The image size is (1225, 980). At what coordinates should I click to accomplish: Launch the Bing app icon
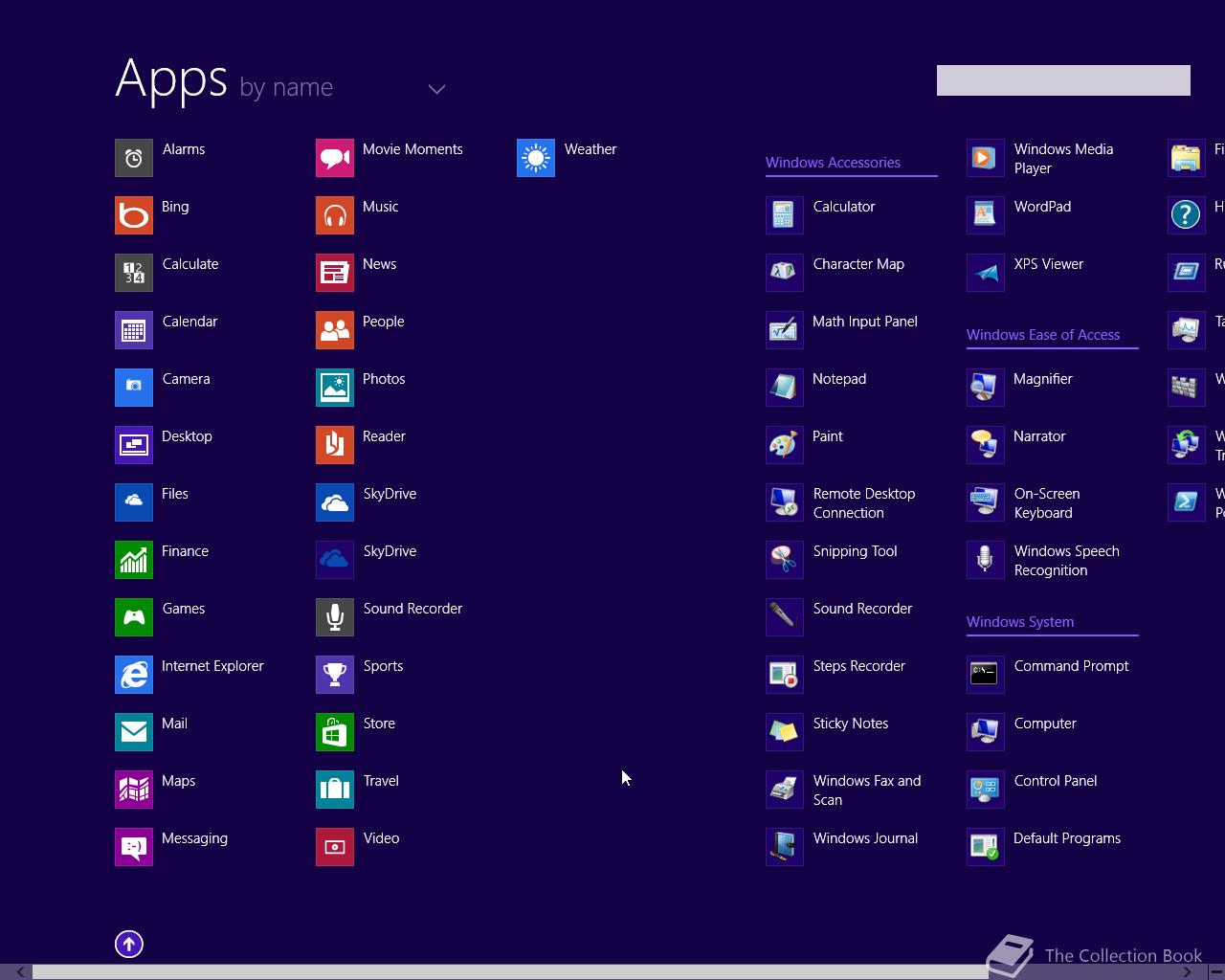tap(134, 215)
